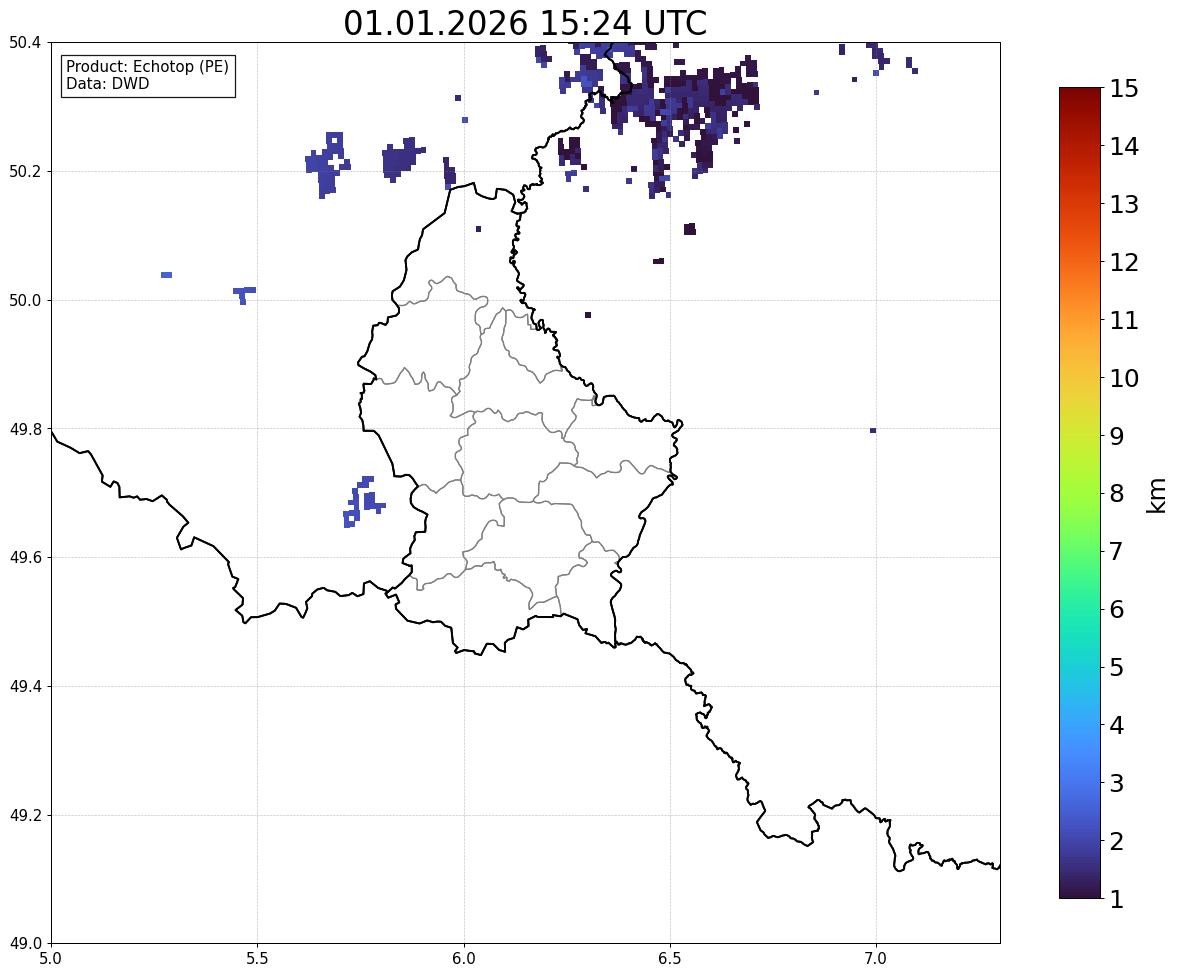This screenshot has height=976, width=1178.
Task: Click the longitude axis label 6.5
Action: (670, 959)
